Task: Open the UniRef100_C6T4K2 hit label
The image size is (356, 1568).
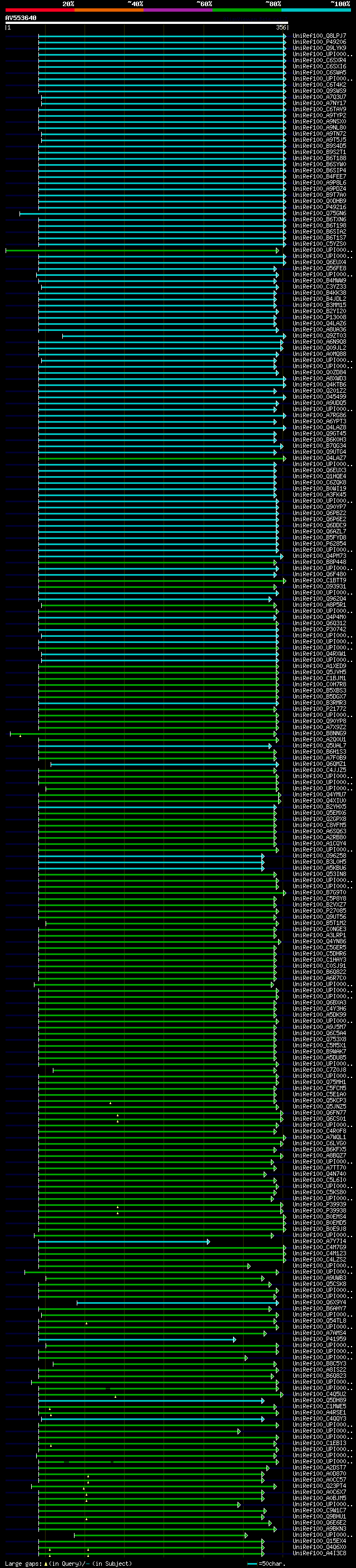Action: pyautogui.click(x=319, y=85)
